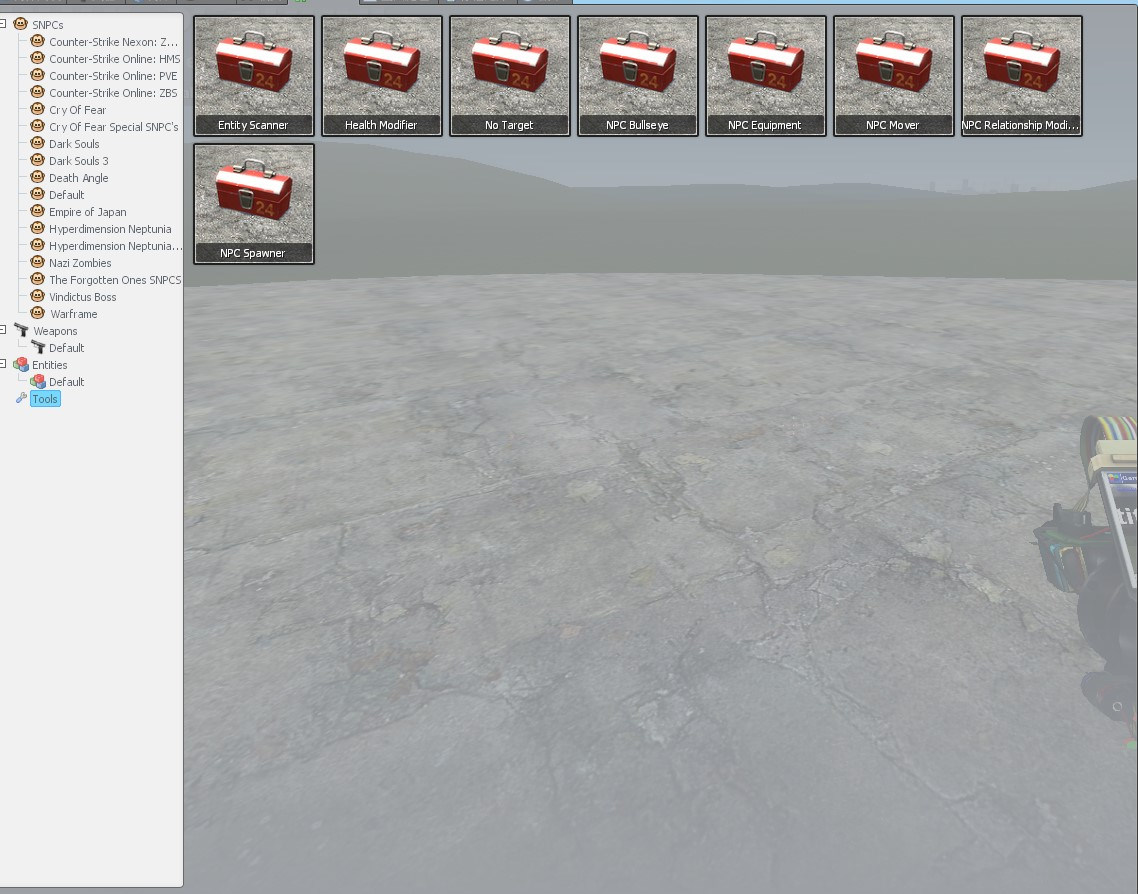Click the Tools item in the tree
The width and height of the screenshot is (1138, 894).
tap(45, 399)
